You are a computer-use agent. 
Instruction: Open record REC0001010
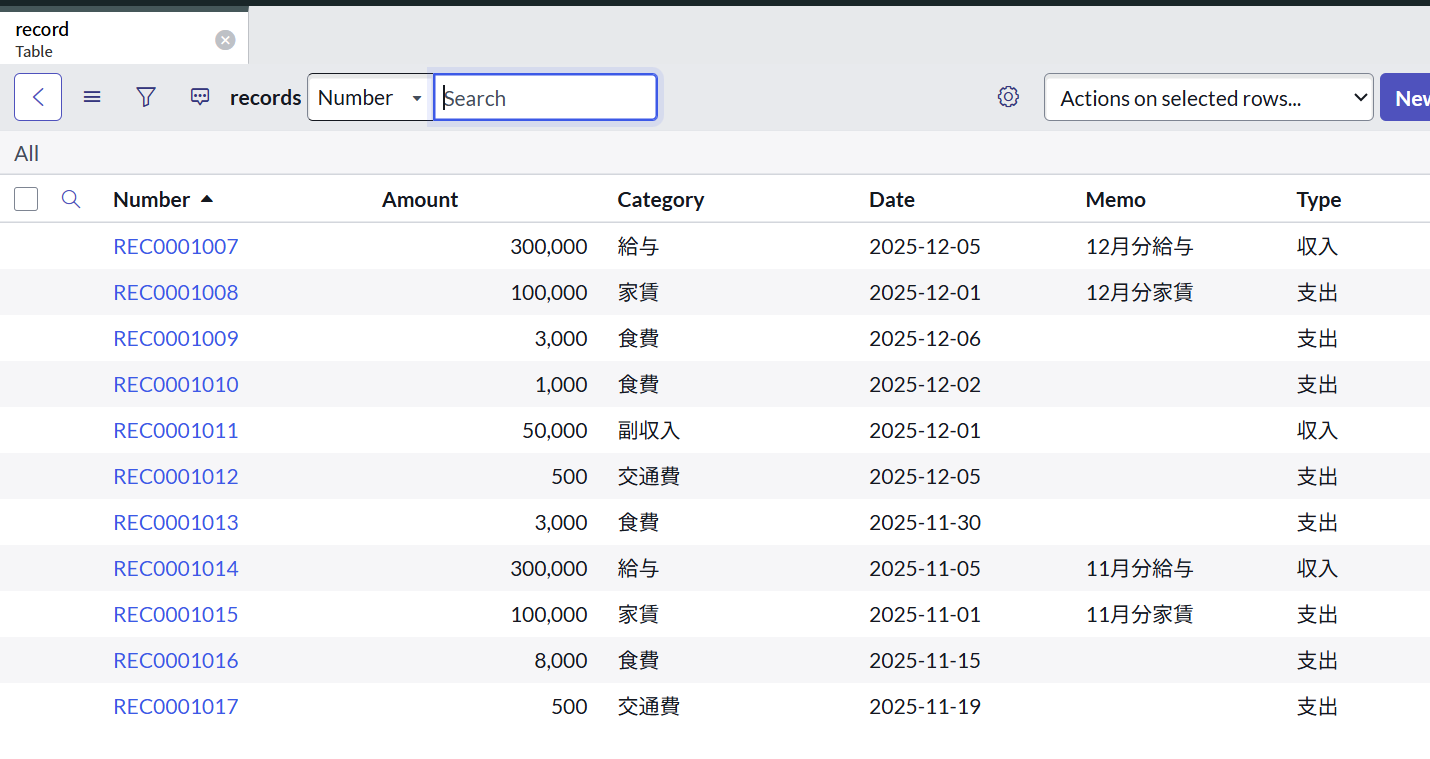[x=176, y=384]
